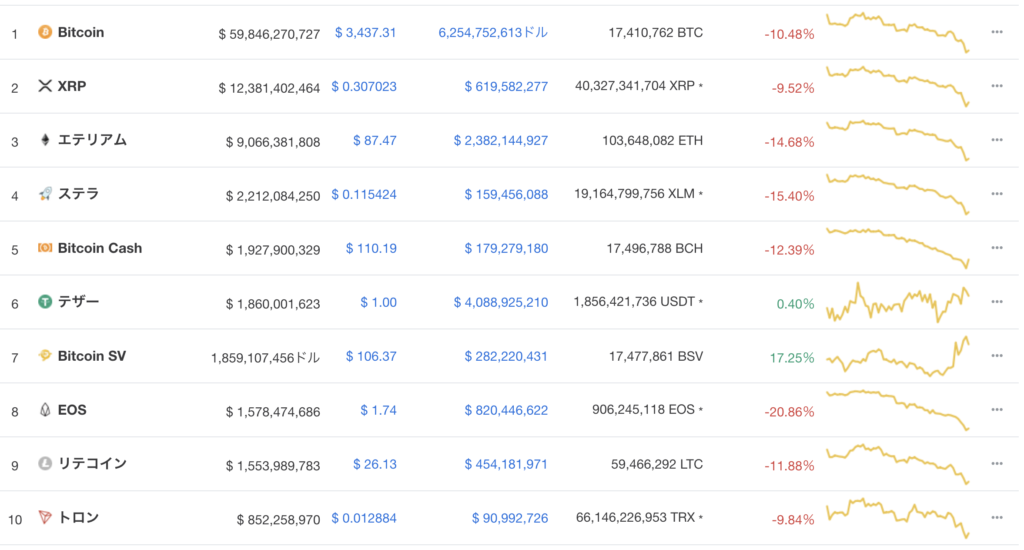This screenshot has height=550, width=1024.
Task: Click the volume link $ 2,382,144,927
Action: point(501,140)
